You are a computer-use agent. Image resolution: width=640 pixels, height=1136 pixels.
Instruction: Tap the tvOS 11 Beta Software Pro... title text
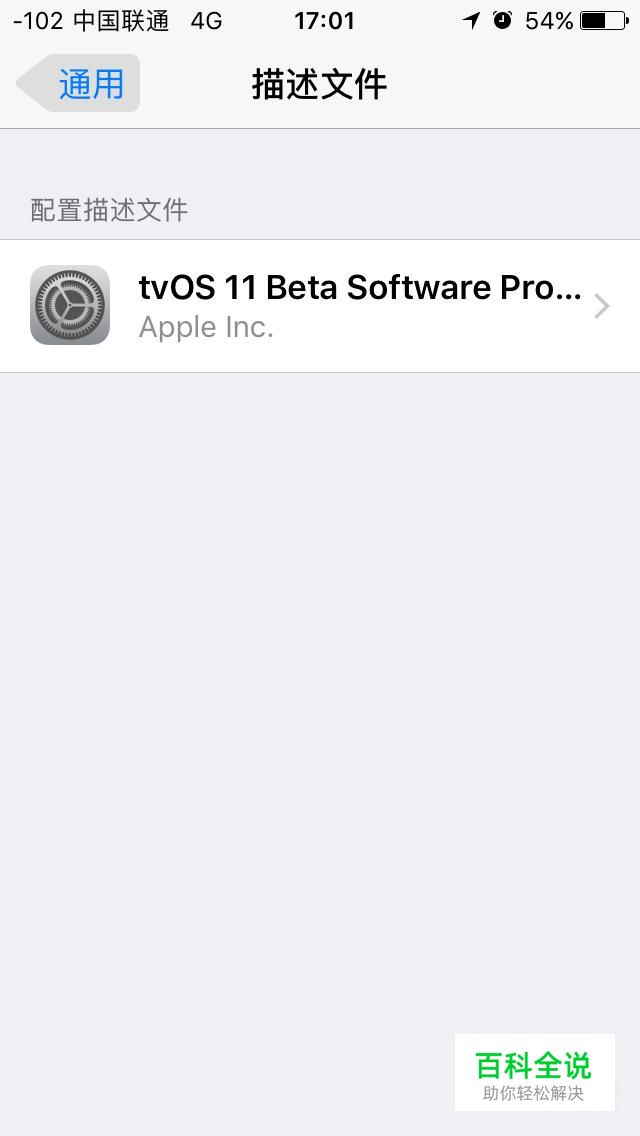pyautogui.click(x=360, y=288)
